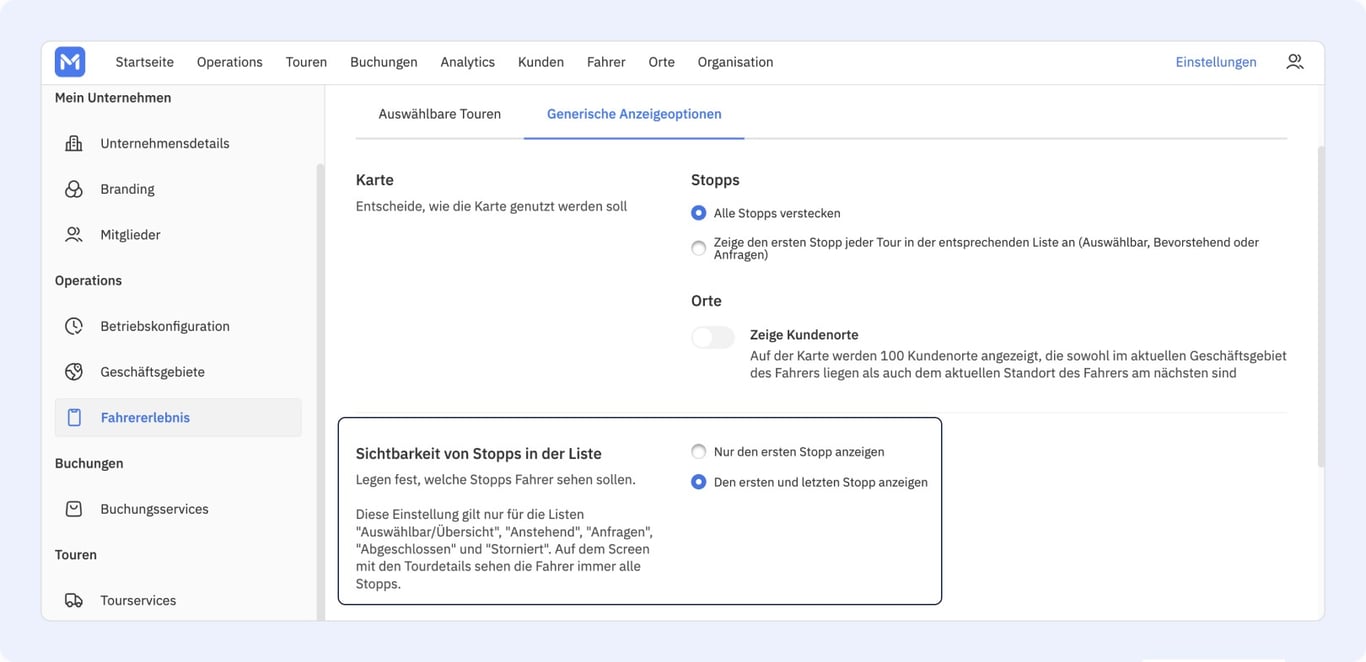Open Analytics in top navigation

tap(468, 62)
